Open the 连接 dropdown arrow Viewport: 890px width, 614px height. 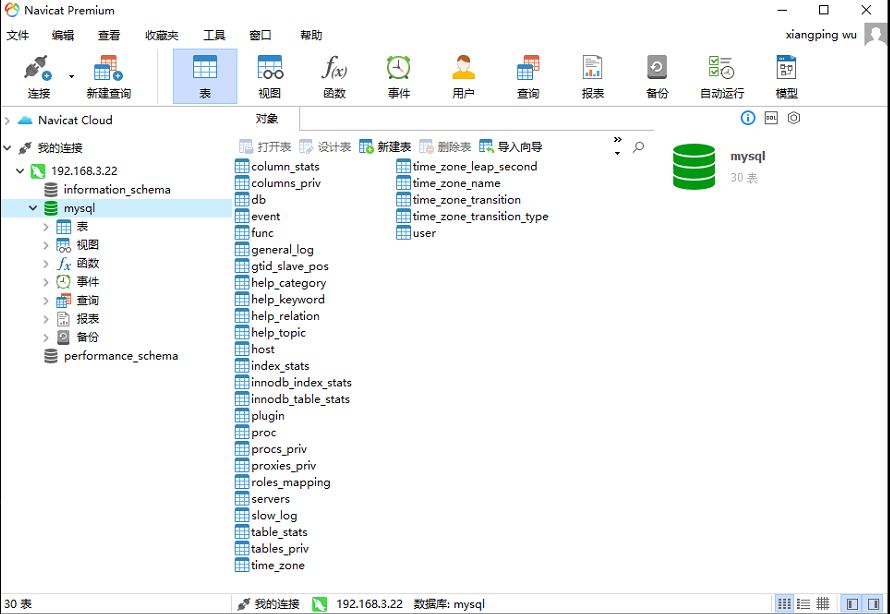pyautogui.click(x=72, y=77)
